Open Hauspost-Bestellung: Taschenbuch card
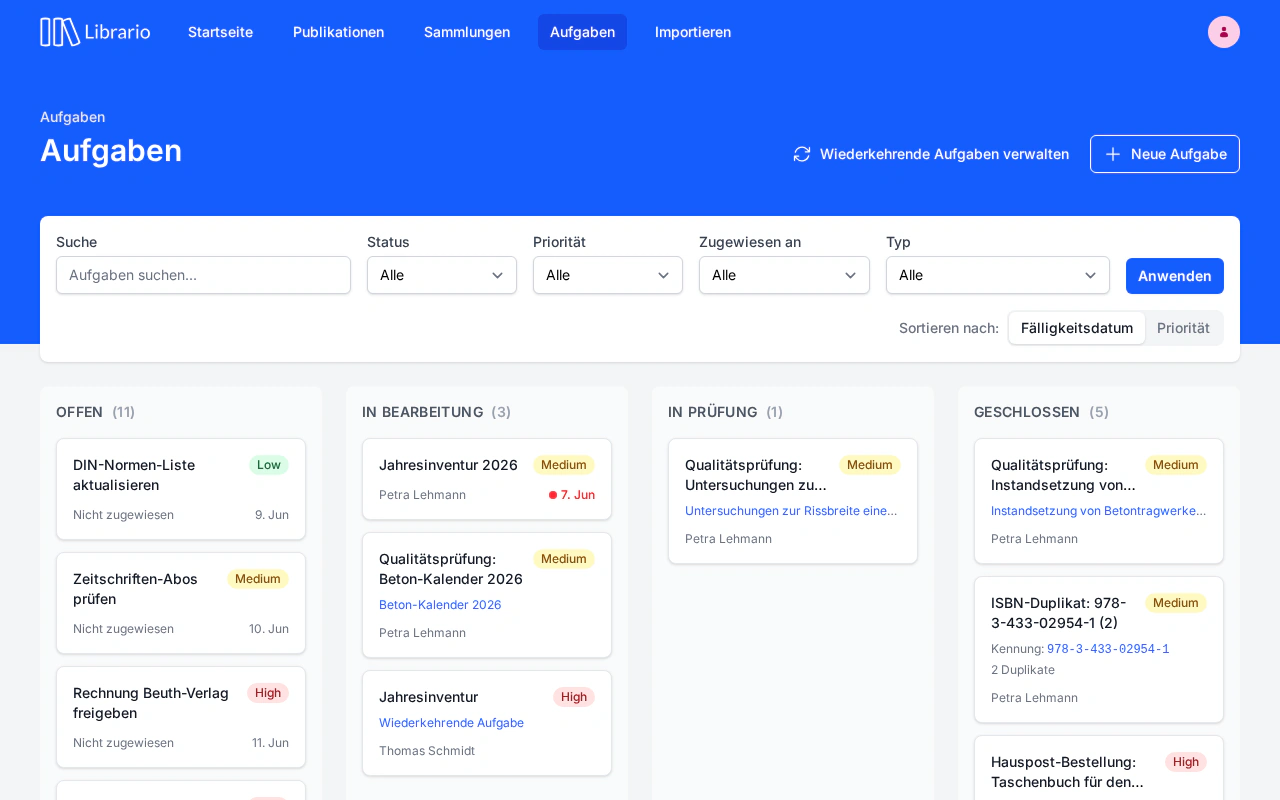 (1099, 768)
